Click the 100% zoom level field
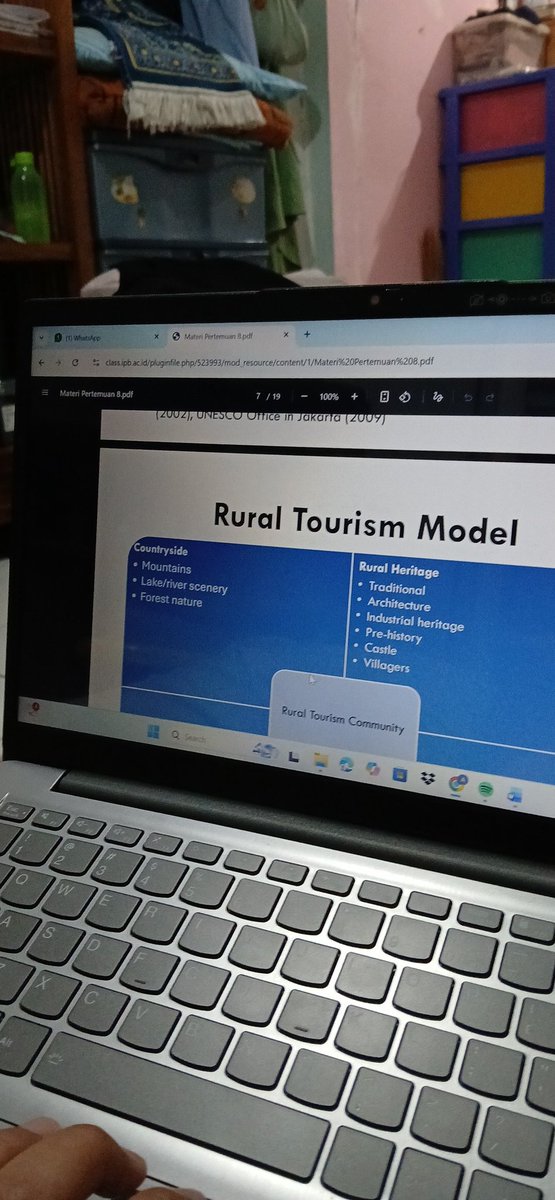Screen dimensions: 555x1200 click(x=329, y=397)
